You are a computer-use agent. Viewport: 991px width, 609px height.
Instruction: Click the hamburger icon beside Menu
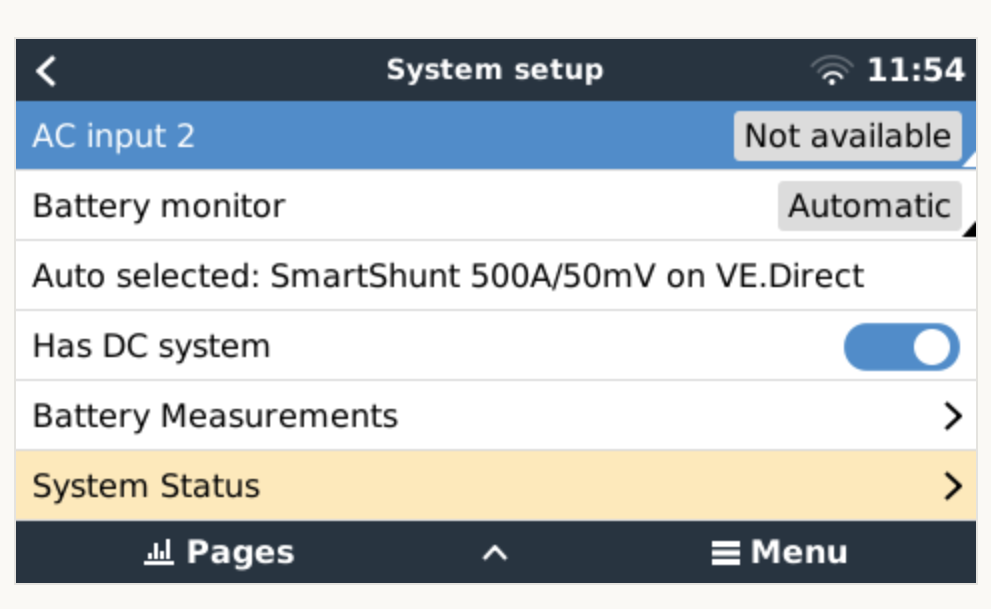click(726, 553)
